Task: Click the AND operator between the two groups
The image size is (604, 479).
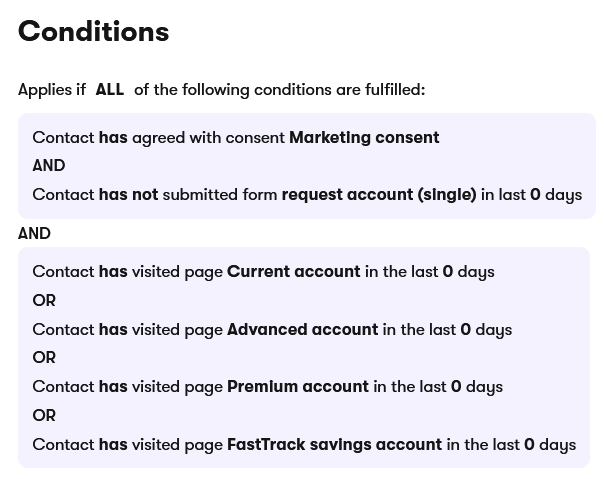Action: (34, 233)
